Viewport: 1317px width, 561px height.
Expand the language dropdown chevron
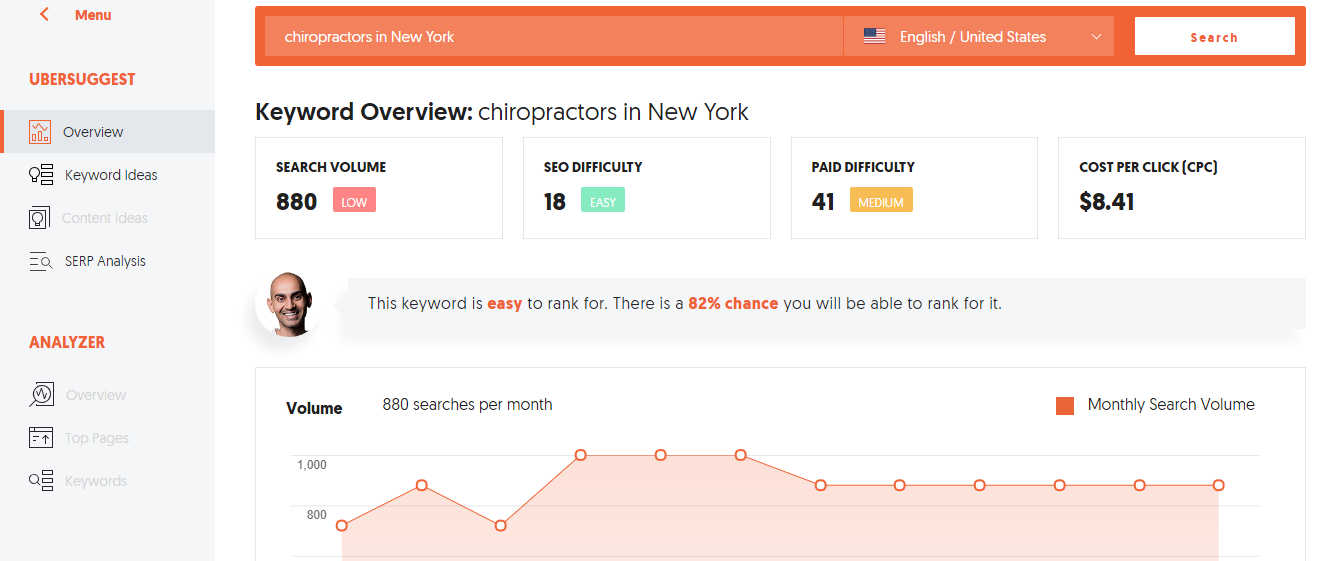click(1096, 37)
